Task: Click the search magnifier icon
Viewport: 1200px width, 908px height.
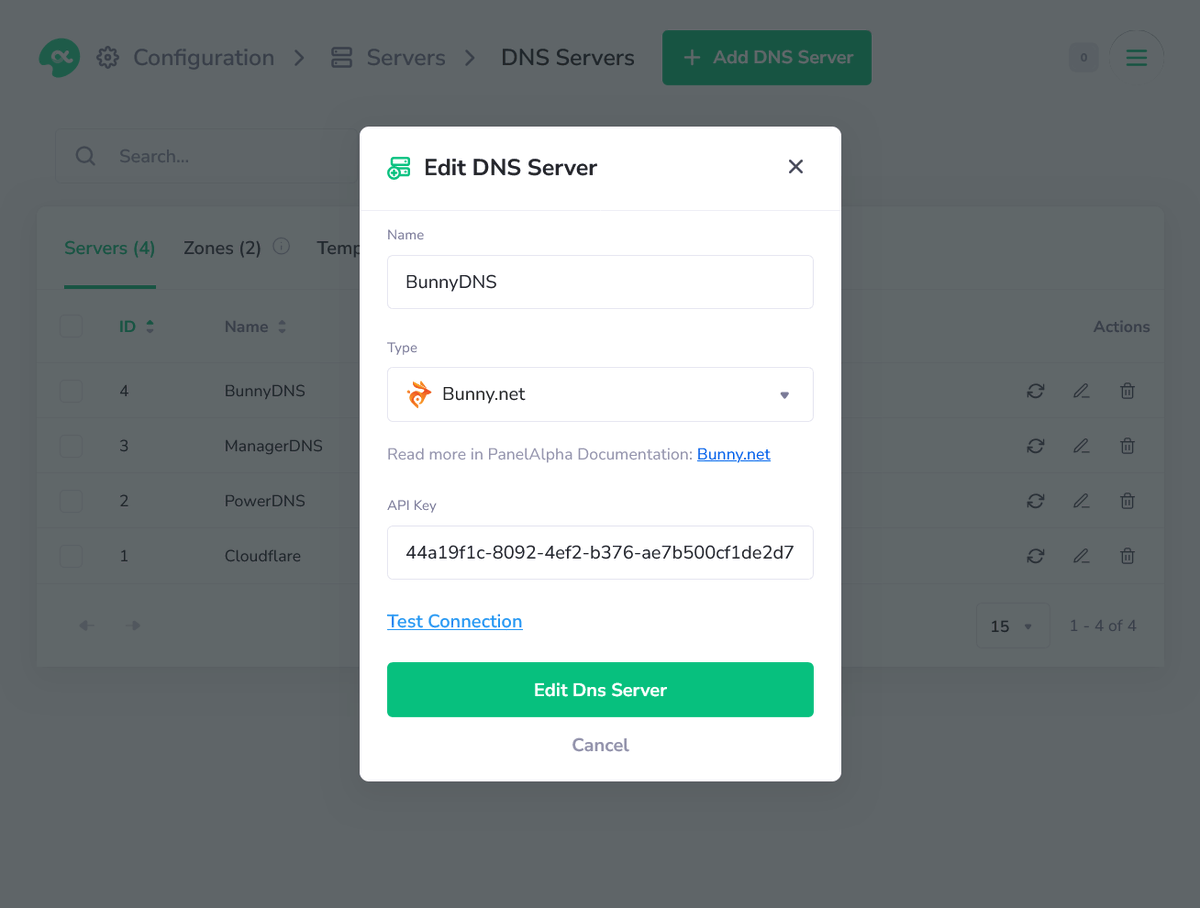Action: (x=86, y=156)
